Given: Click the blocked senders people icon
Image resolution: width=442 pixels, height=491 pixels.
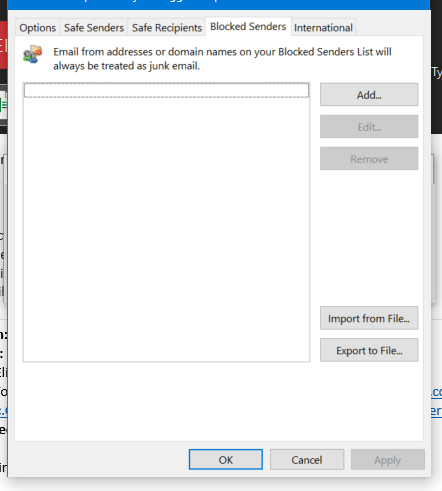Looking at the screenshot, I should [x=33, y=54].
